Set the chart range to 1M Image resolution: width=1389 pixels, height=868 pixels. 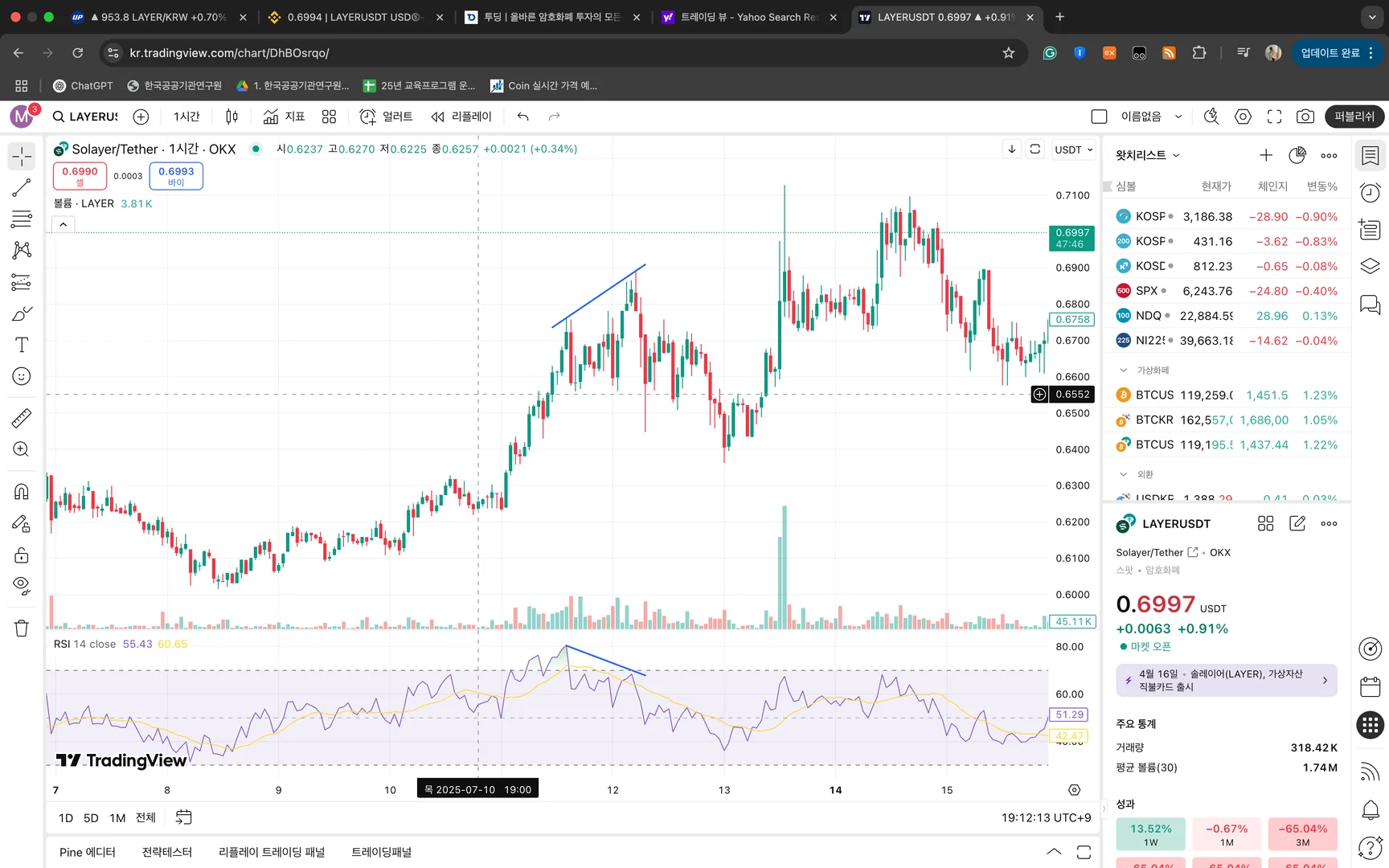pos(117,817)
